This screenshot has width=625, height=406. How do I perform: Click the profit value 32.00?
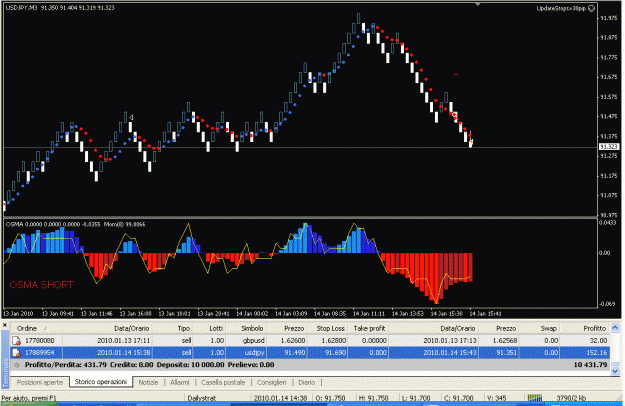click(599, 341)
